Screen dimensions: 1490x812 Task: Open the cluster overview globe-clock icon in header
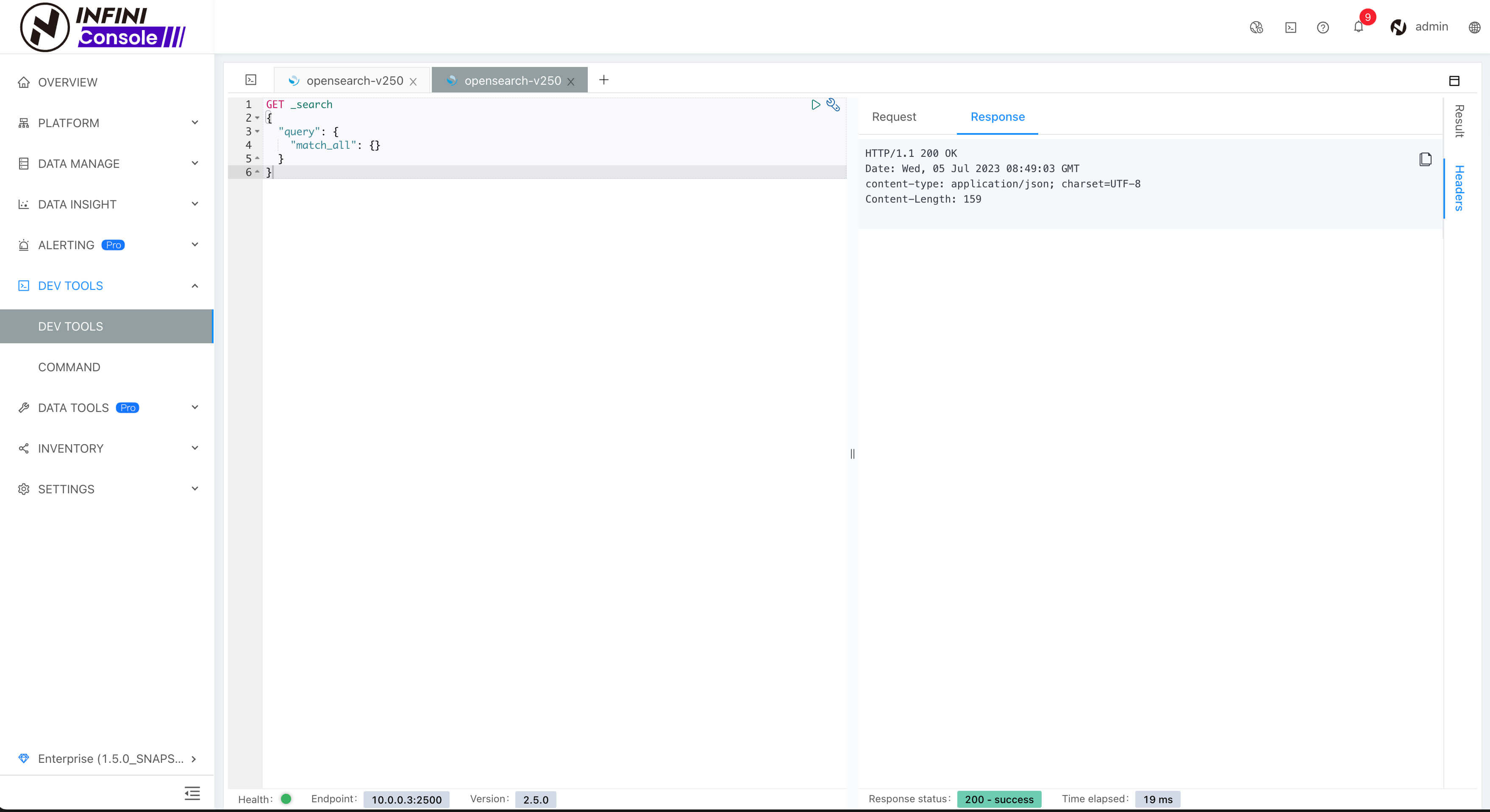(1256, 27)
